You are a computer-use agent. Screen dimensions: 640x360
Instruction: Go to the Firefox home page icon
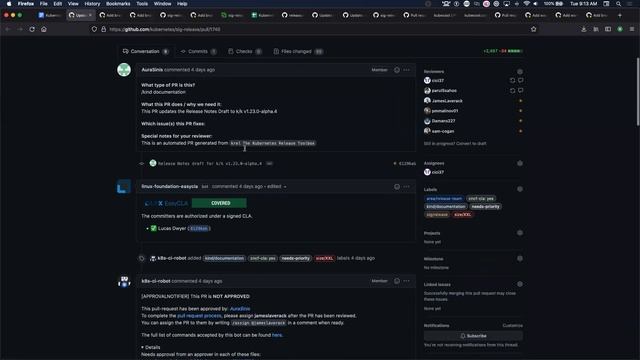(44, 29)
